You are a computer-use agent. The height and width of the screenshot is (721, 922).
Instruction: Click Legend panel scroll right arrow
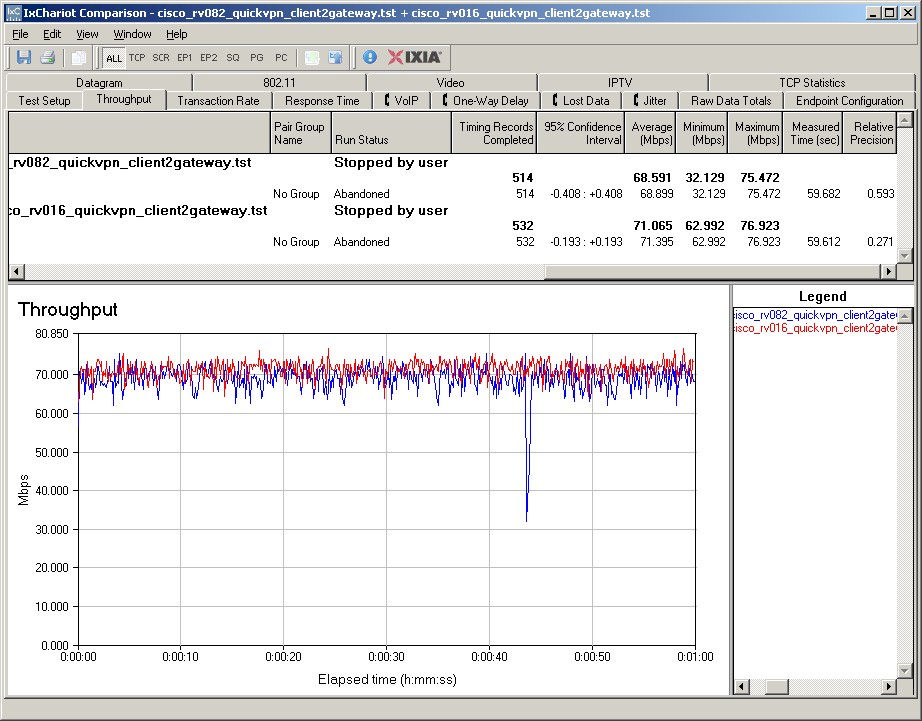coord(888,686)
